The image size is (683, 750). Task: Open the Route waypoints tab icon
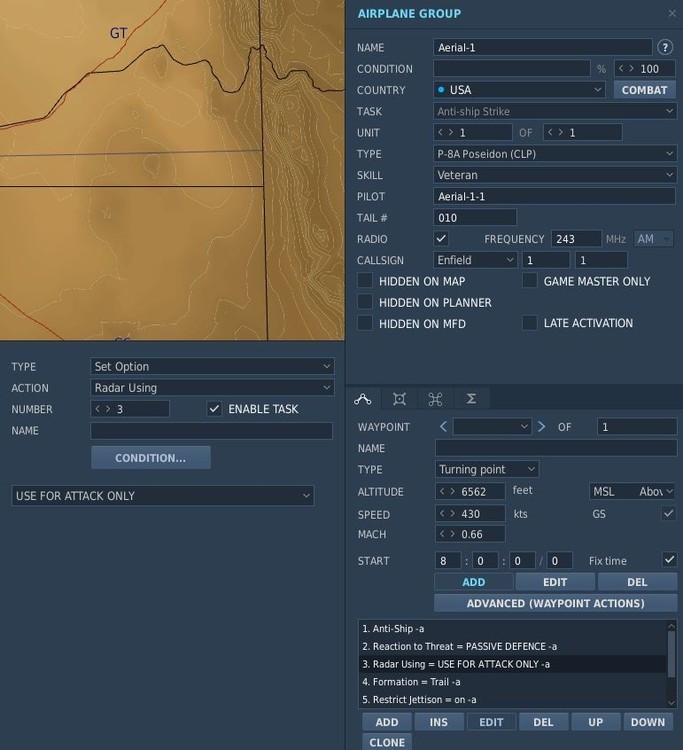click(x=363, y=399)
